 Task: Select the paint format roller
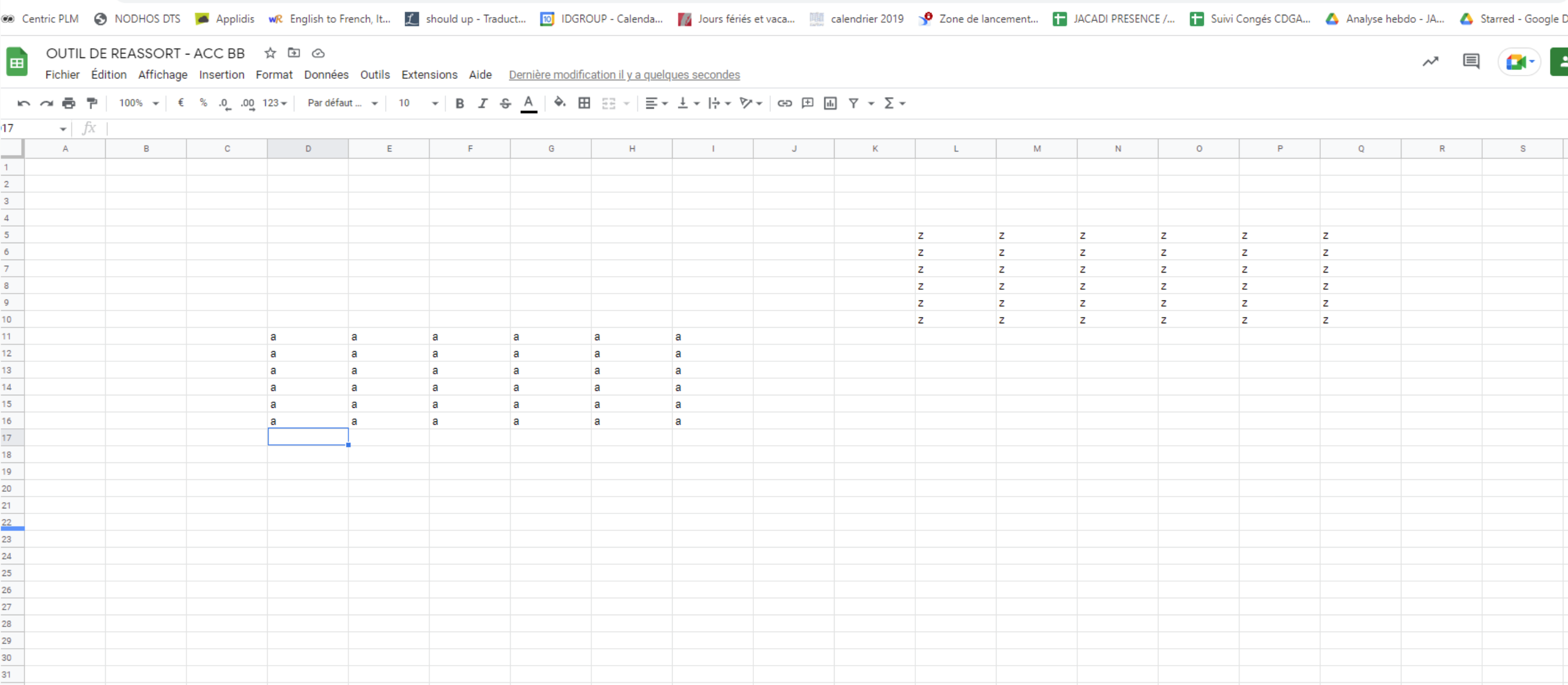coord(92,103)
